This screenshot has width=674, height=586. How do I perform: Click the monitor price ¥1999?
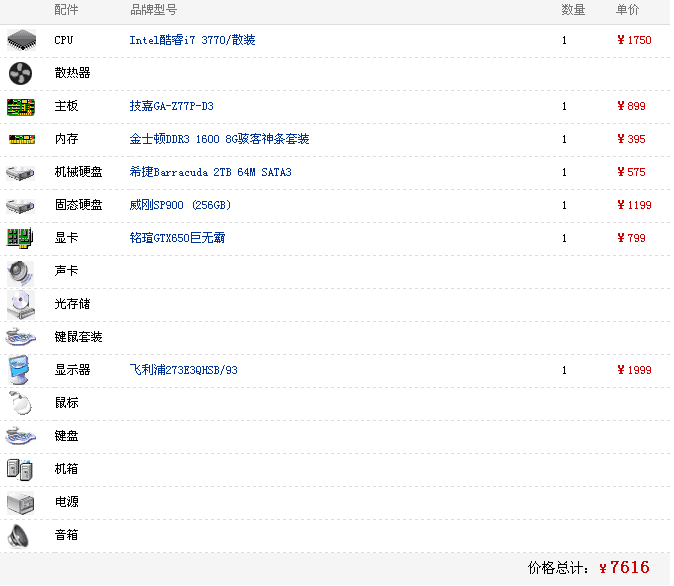pos(634,370)
